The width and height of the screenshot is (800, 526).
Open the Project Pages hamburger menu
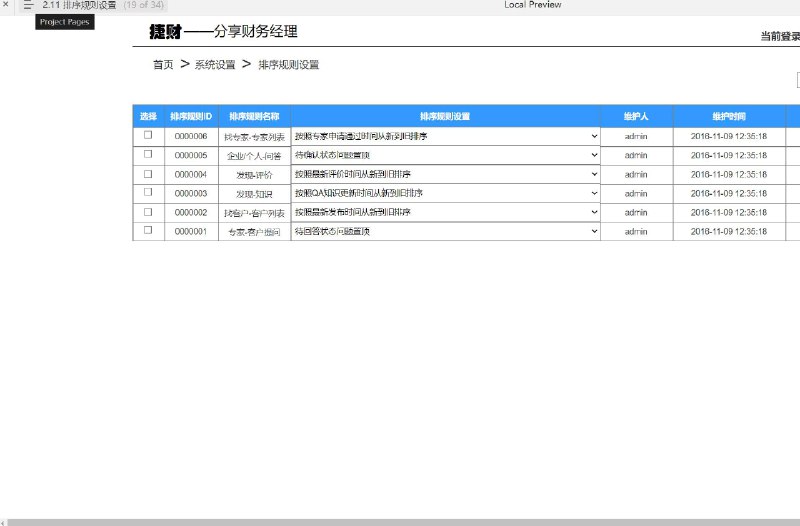point(28,5)
